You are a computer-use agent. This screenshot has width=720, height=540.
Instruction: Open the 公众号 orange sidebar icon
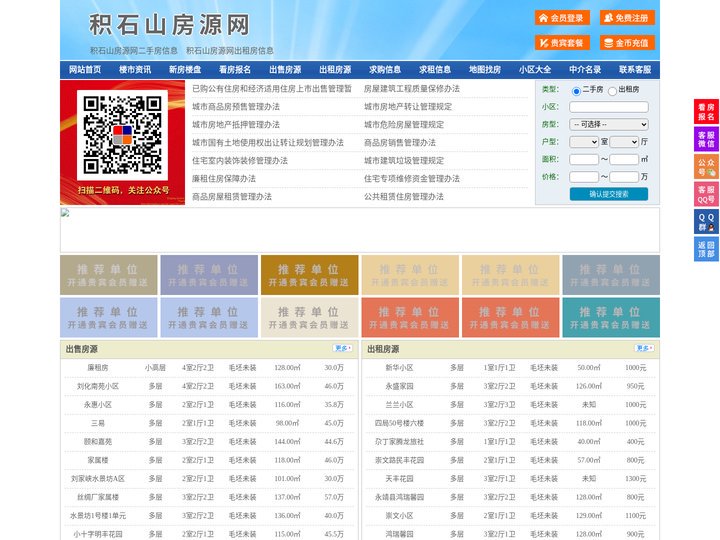point(706,167)
